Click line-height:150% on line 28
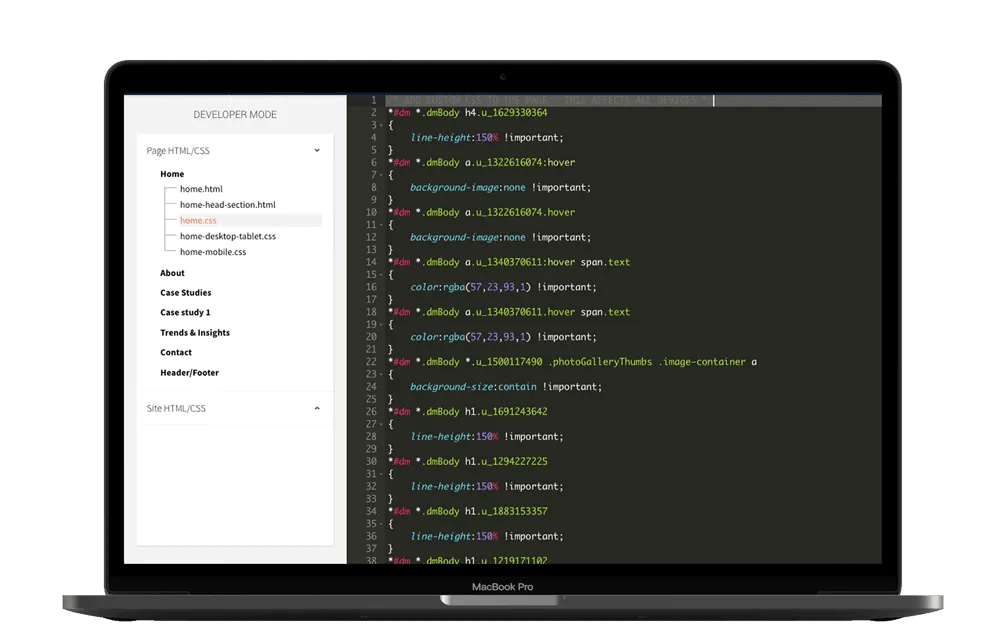The width and height of the screenshot is (1000, 624). click(x=454, y=436)
